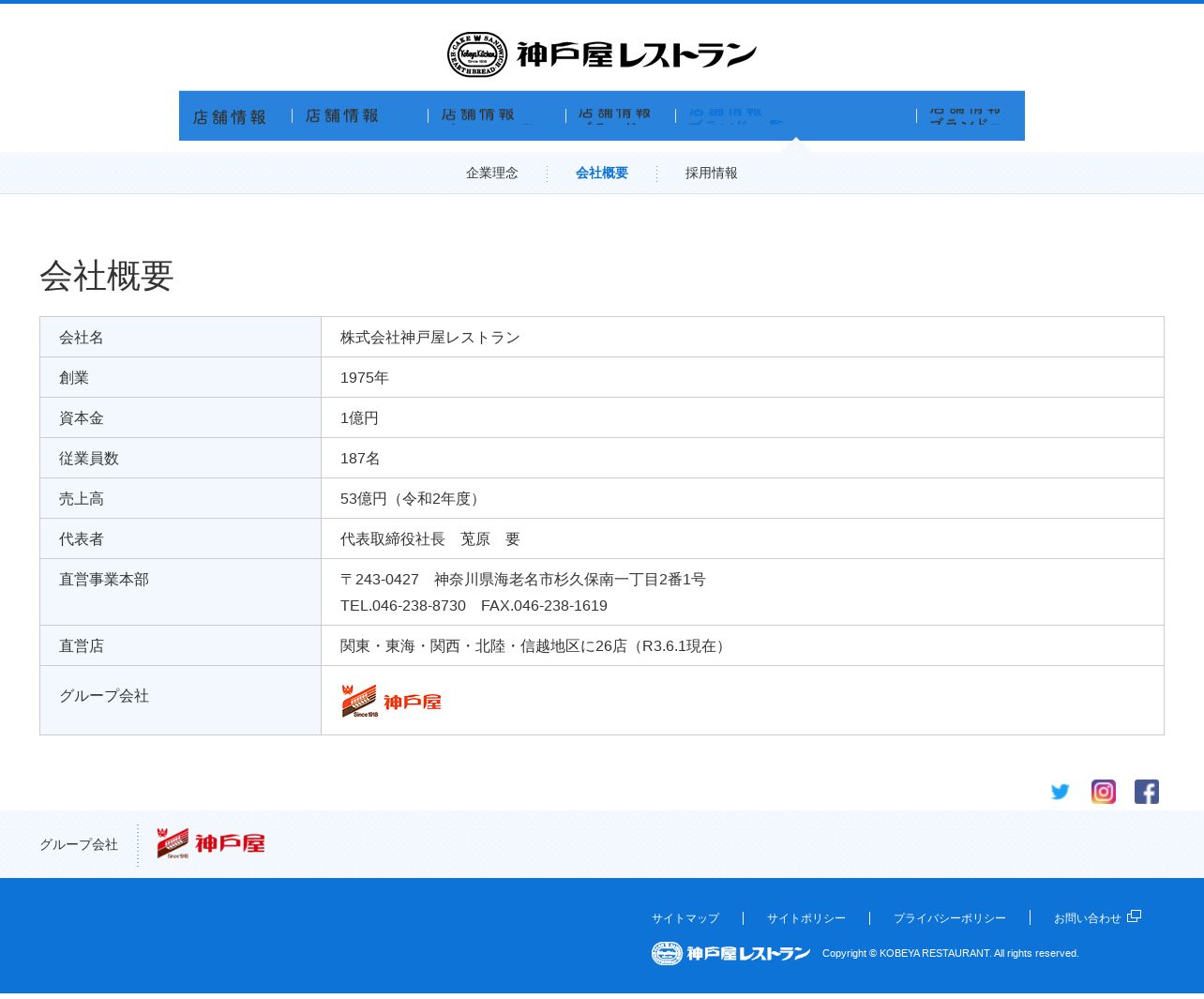The width and height of the screenshot is (1204, 999).
Task: Click the 代表取締役社長 莵原 要 text
Action: 430,539
